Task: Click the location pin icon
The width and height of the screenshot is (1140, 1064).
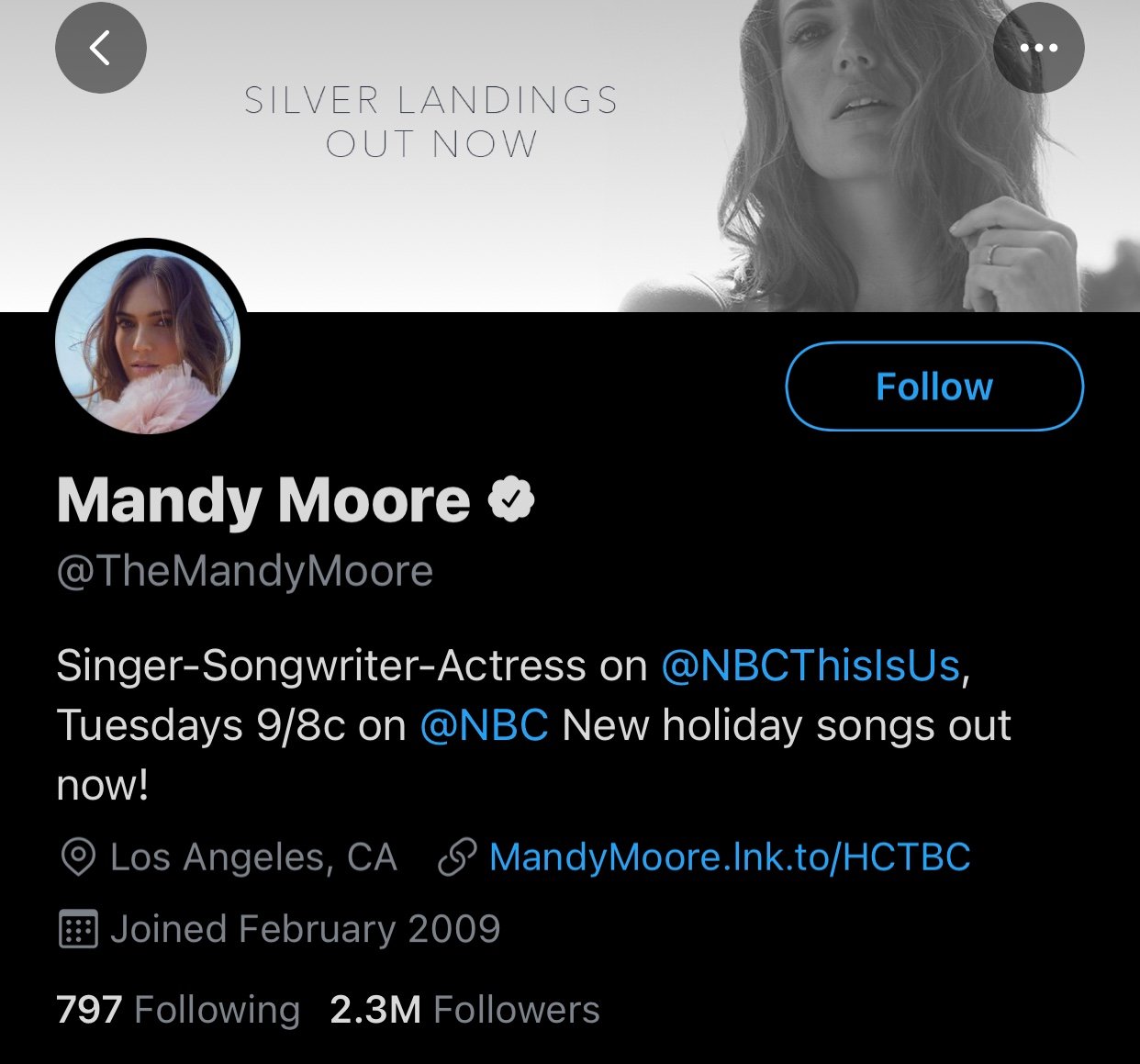Action: (78, 857)
